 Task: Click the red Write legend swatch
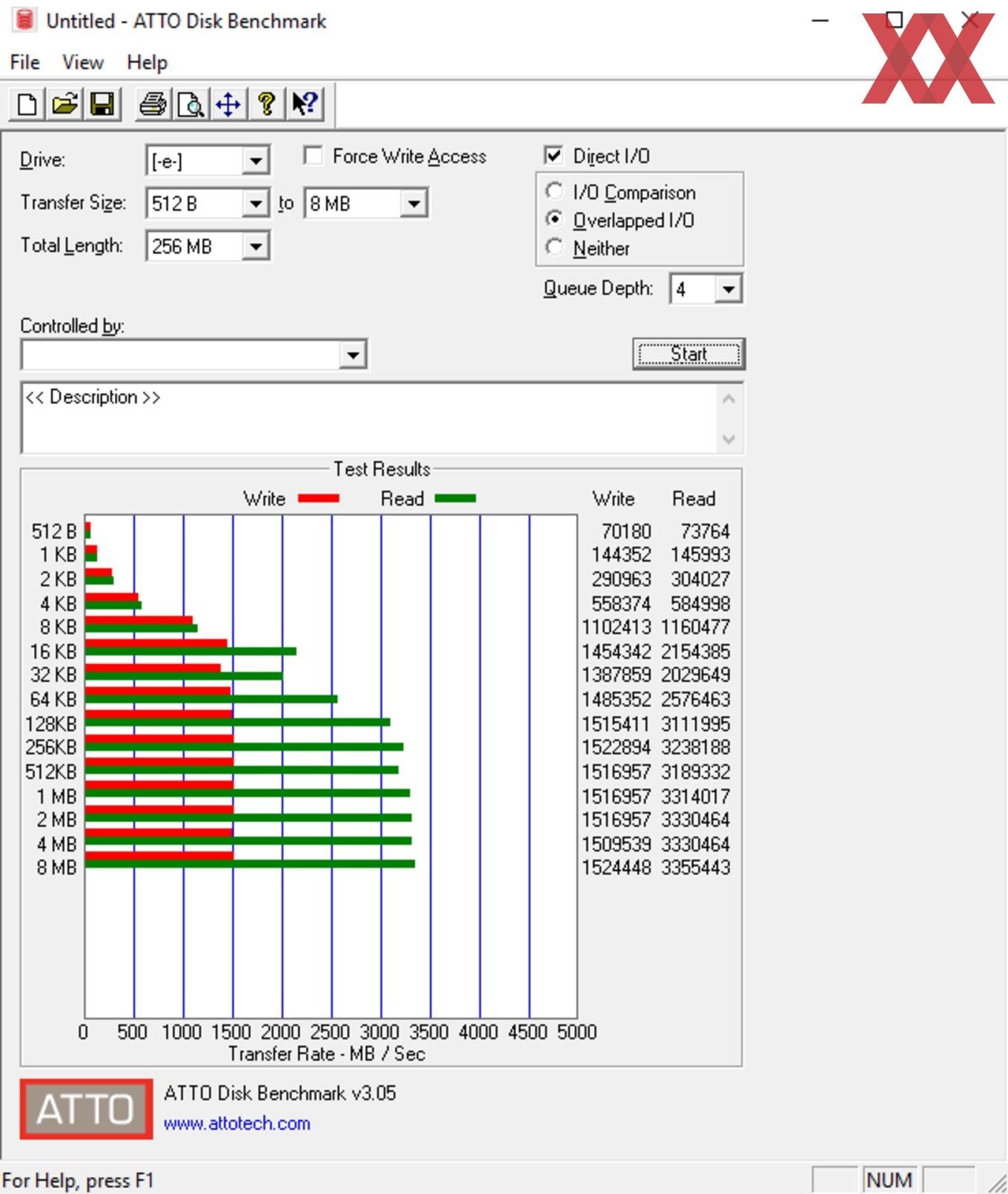point(319,499)
